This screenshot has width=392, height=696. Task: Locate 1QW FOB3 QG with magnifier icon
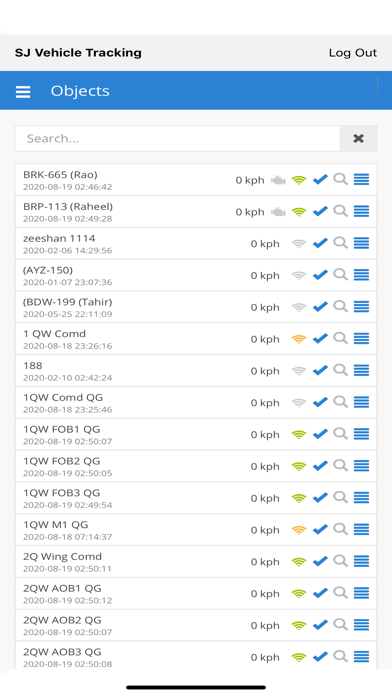pos(341,497)
